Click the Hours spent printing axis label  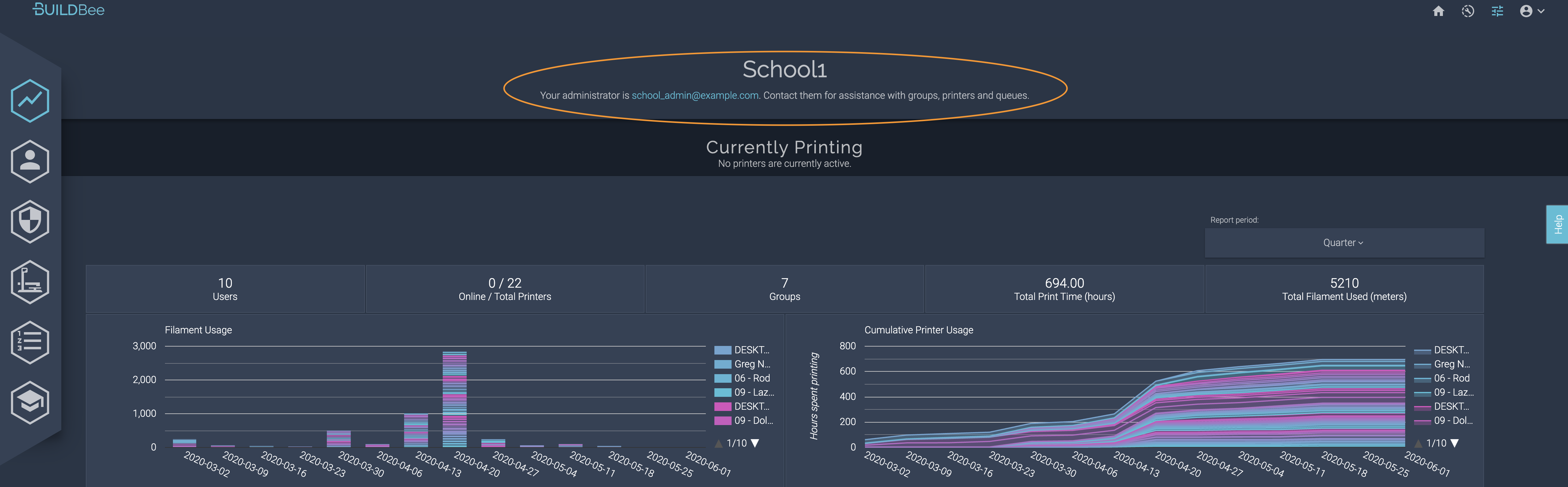click(814, 396)
